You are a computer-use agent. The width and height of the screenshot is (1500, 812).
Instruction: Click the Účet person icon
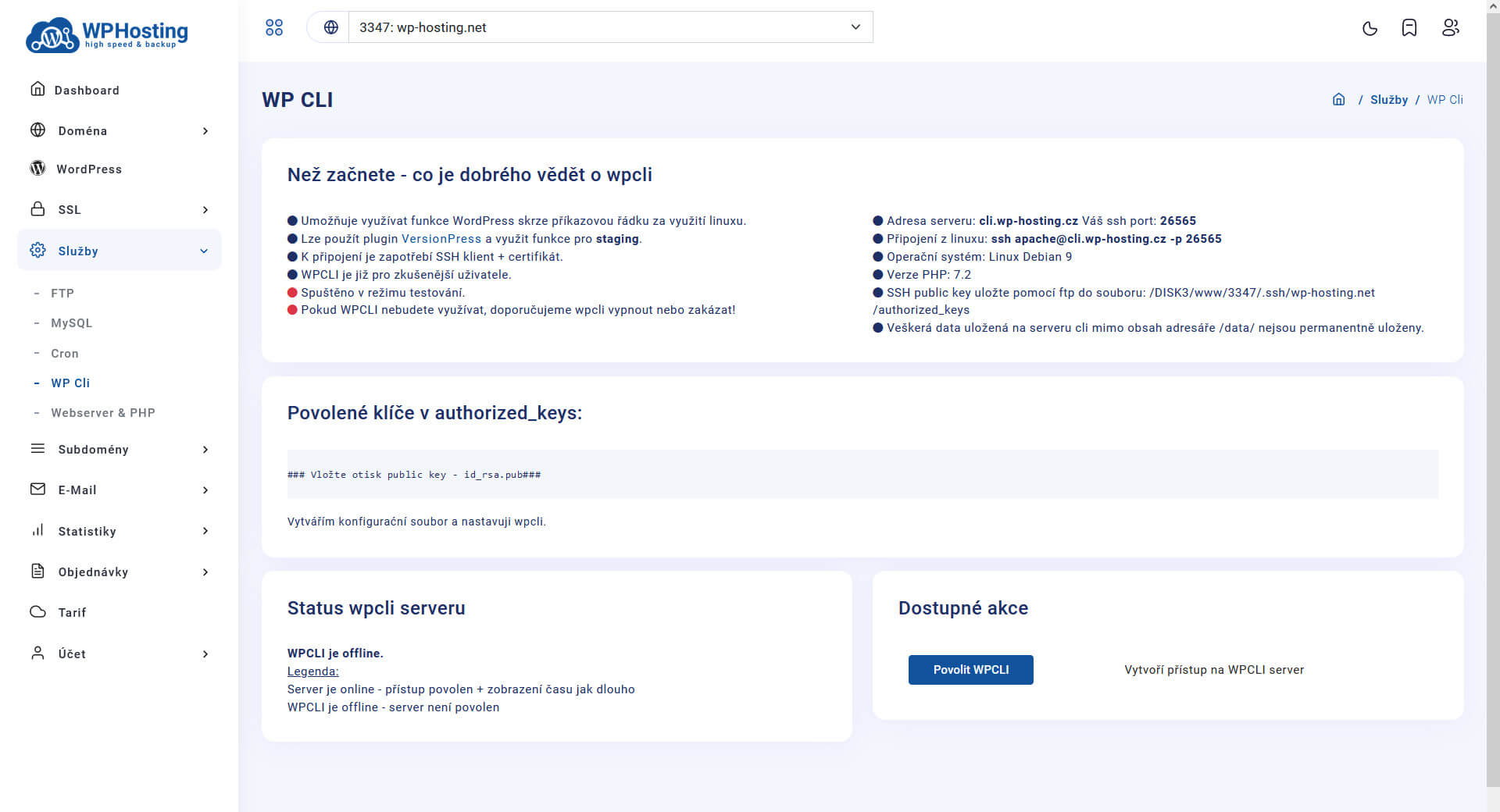[x=37, y=654]
